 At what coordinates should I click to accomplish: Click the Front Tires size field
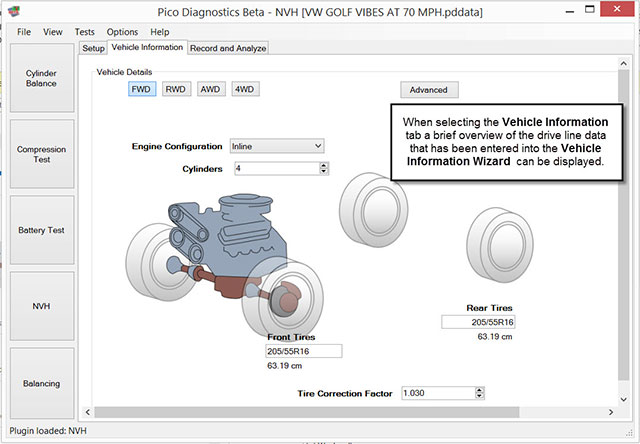pyautogui.click(x=304, y=351)
